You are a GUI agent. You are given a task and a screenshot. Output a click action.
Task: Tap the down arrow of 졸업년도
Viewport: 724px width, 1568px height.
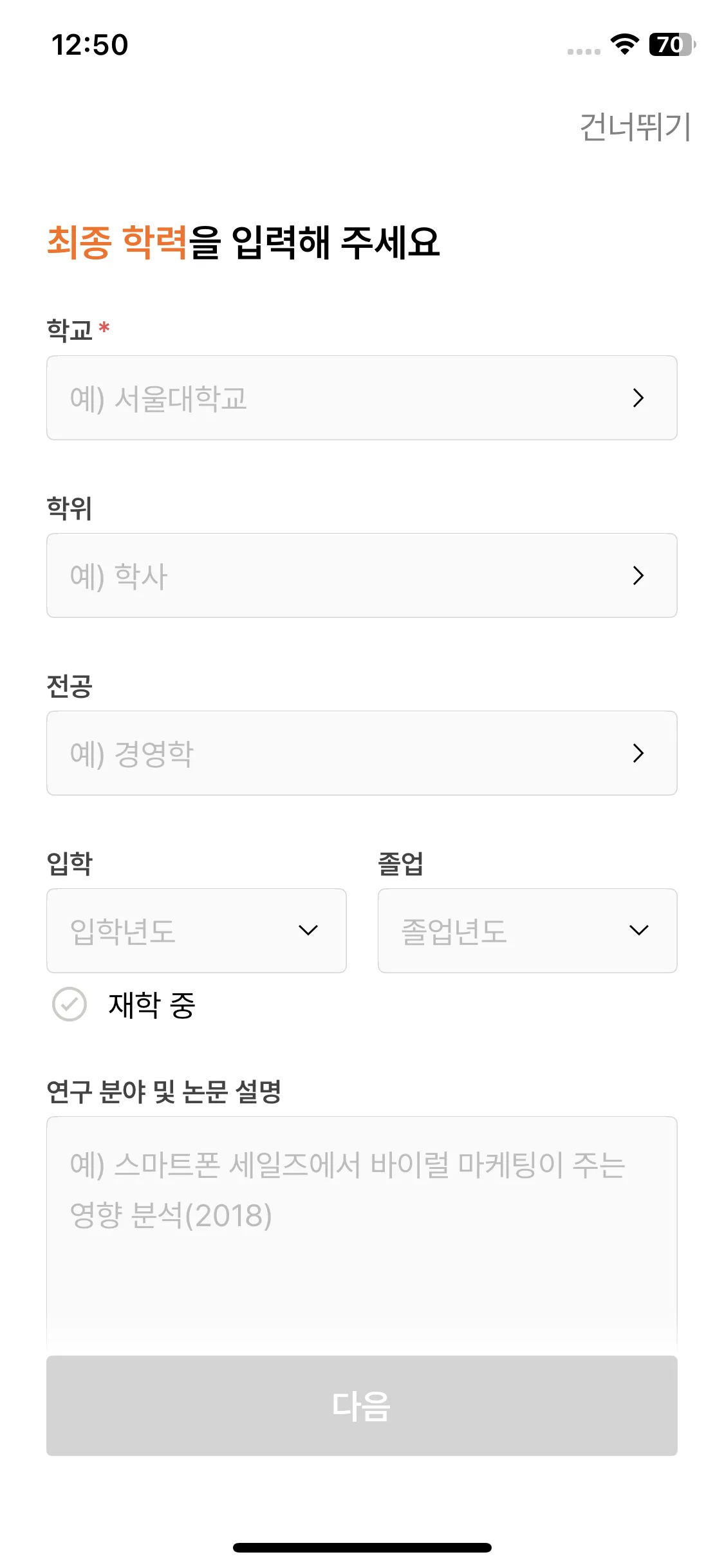pyautogui.click(x=638, y=931)
